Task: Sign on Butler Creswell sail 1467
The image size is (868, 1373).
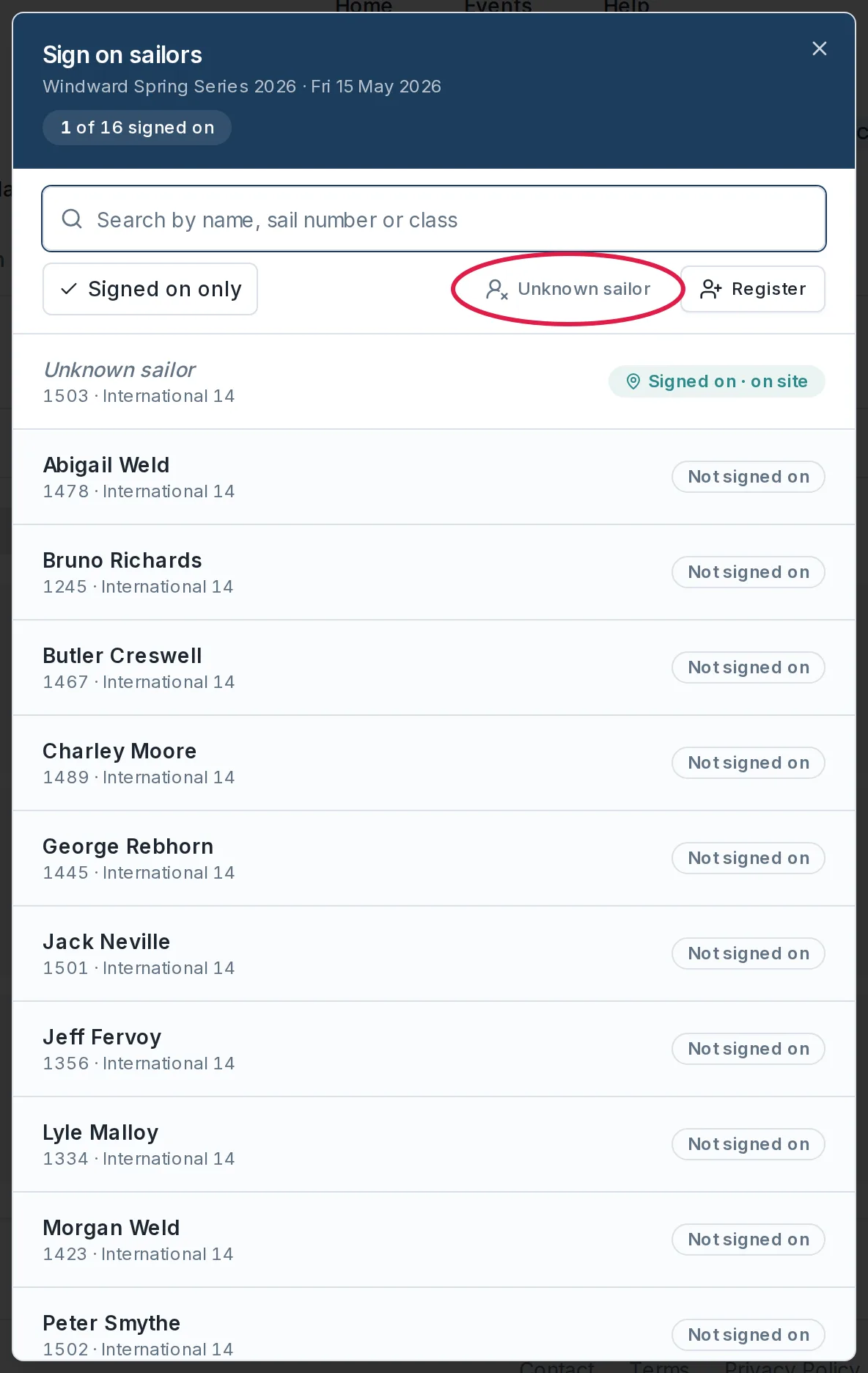Action: (748, 667)
